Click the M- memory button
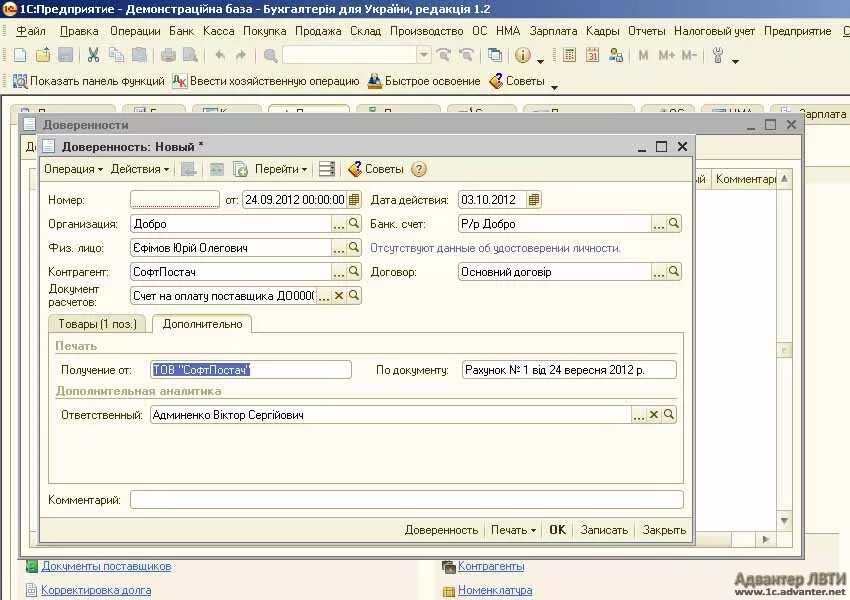 pos(688,55)
